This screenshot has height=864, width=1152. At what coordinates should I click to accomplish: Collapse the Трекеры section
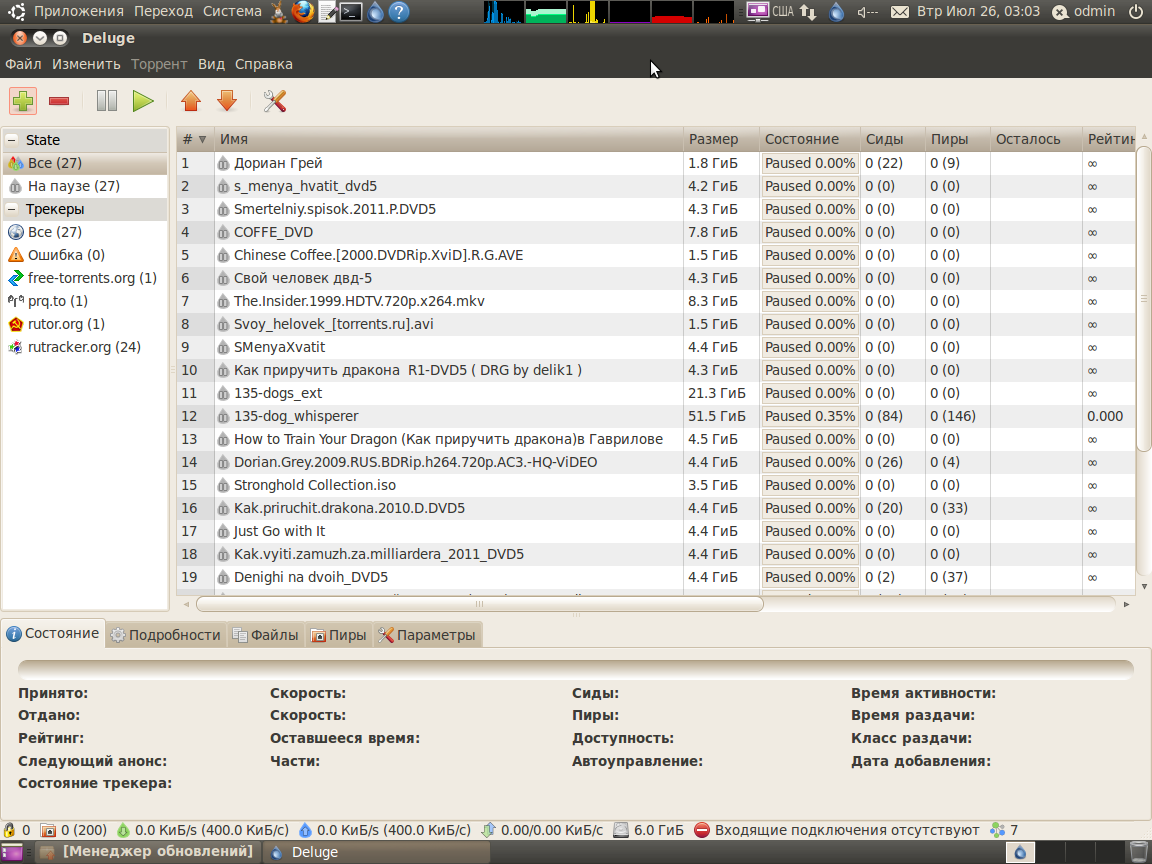12,209
